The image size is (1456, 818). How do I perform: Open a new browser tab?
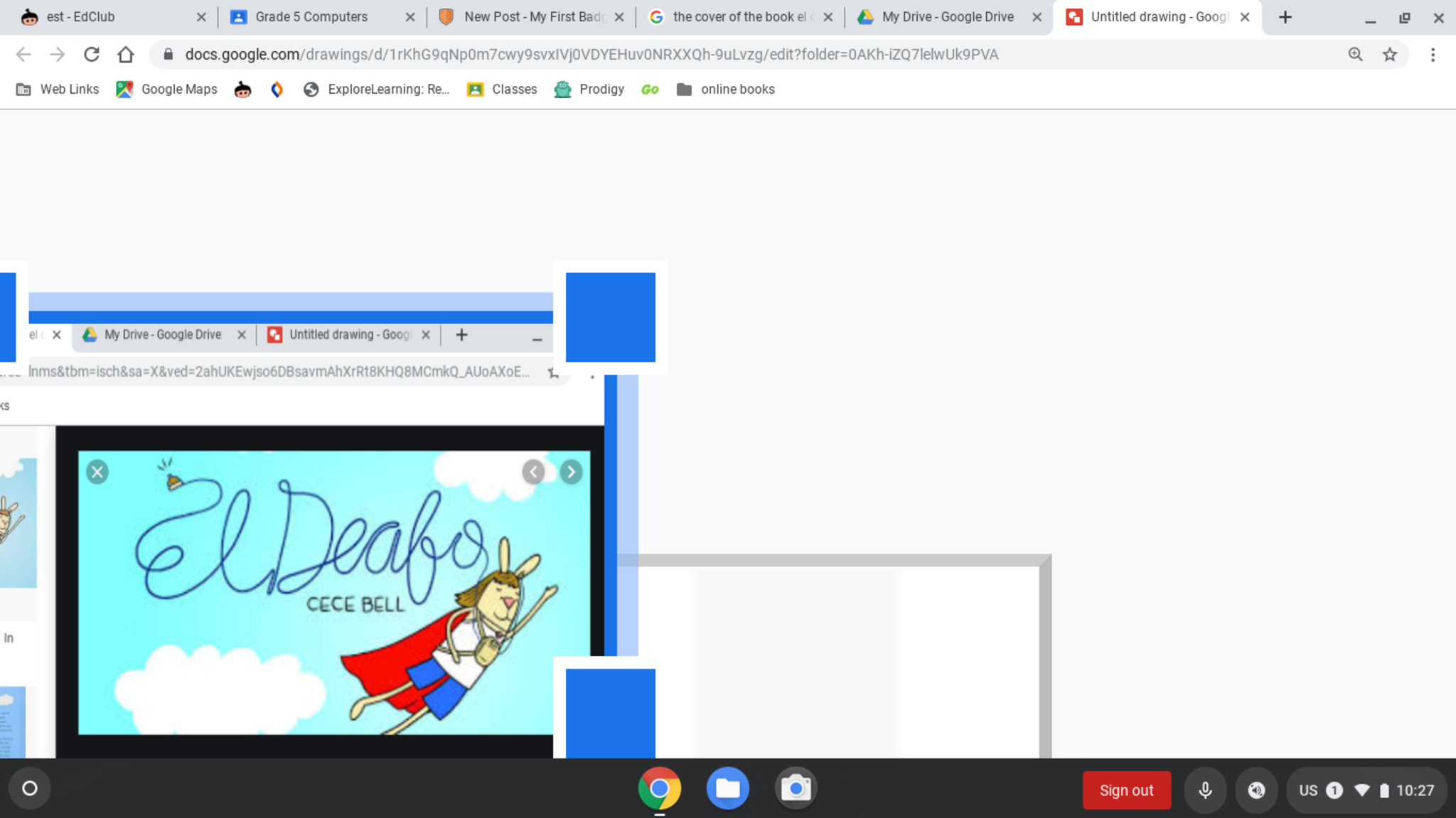click(x=1285, y=17)
